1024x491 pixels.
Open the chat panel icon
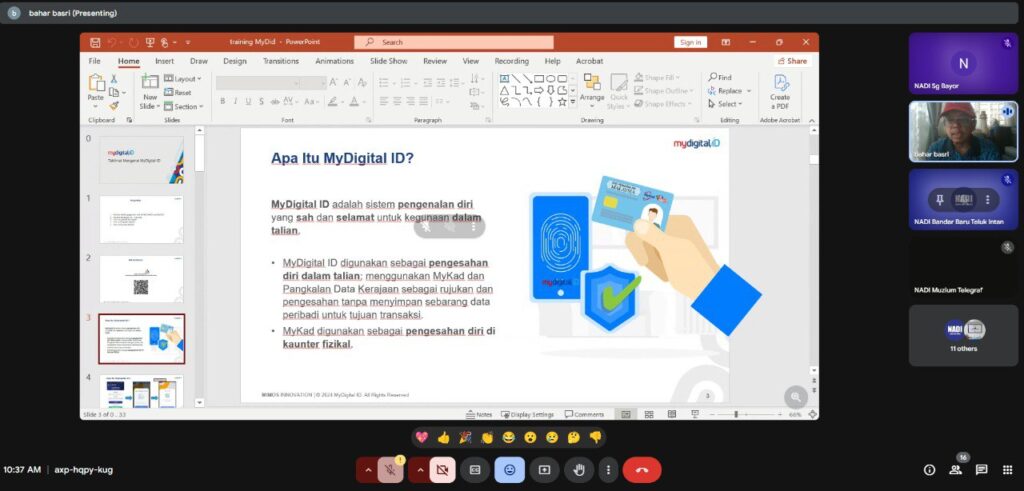click(981, 470)
